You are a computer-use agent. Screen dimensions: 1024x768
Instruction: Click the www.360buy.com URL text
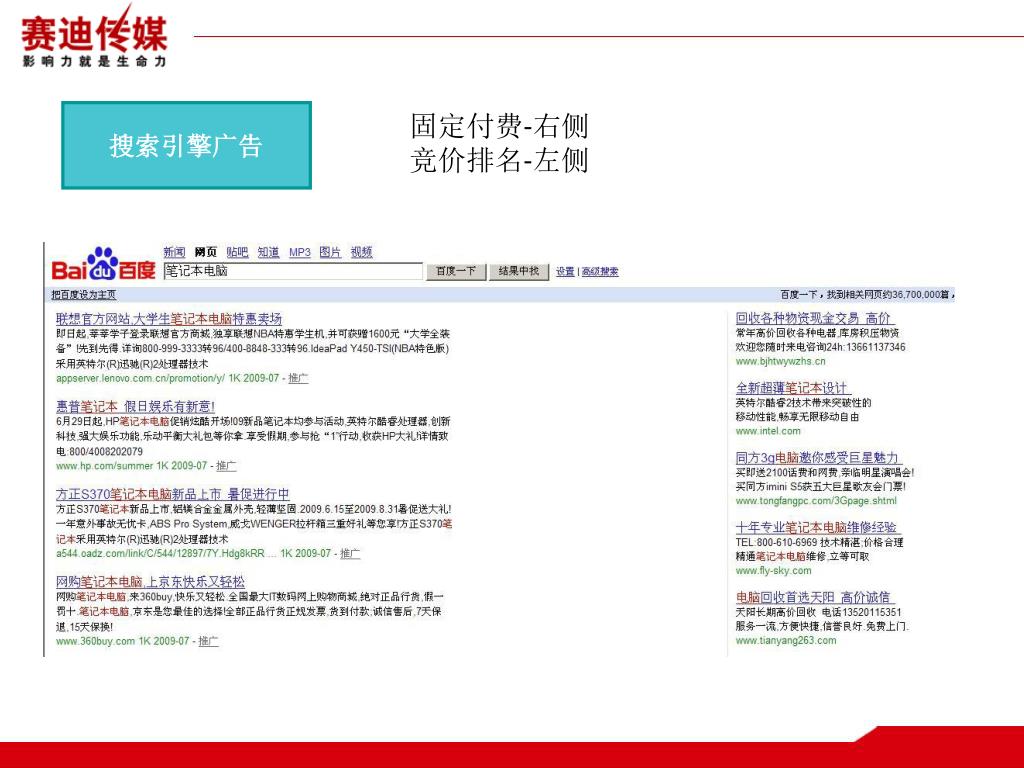click(x=95, y=641)
